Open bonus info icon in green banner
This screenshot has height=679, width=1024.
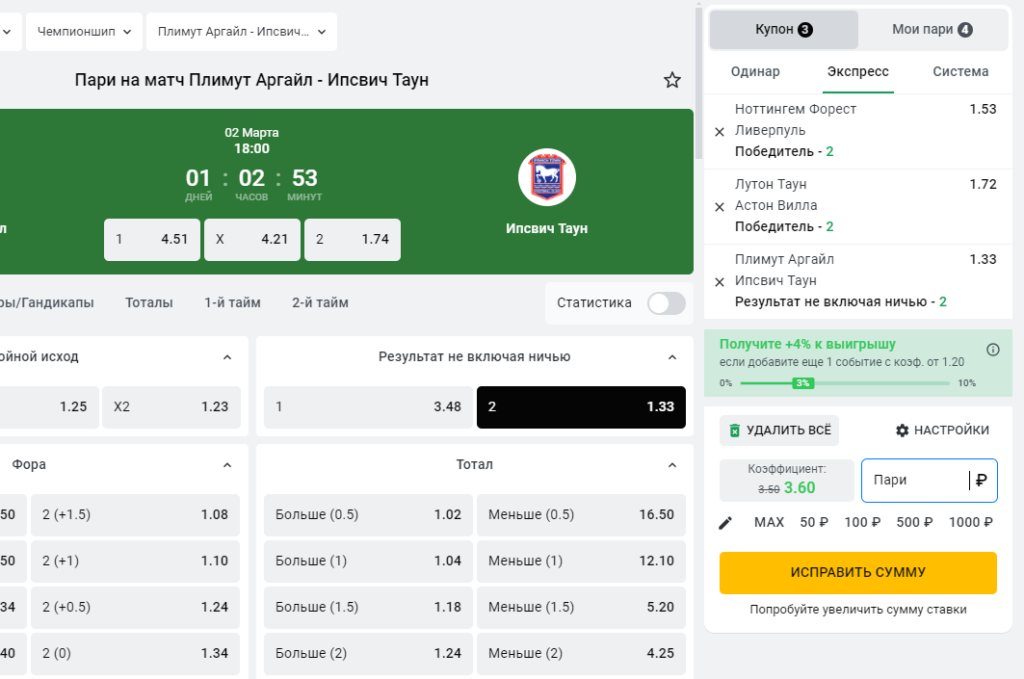993,350
